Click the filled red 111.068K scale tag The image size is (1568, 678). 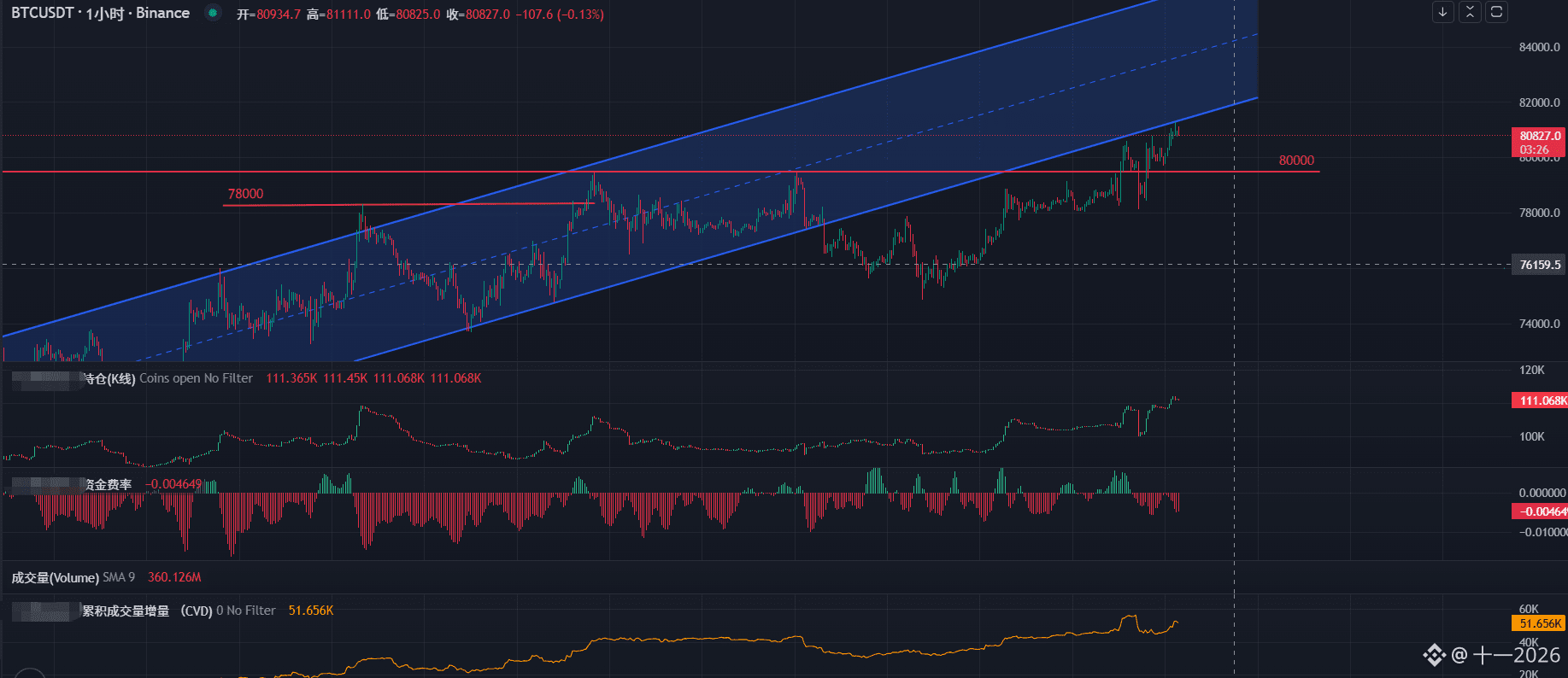pos(1540,400)
